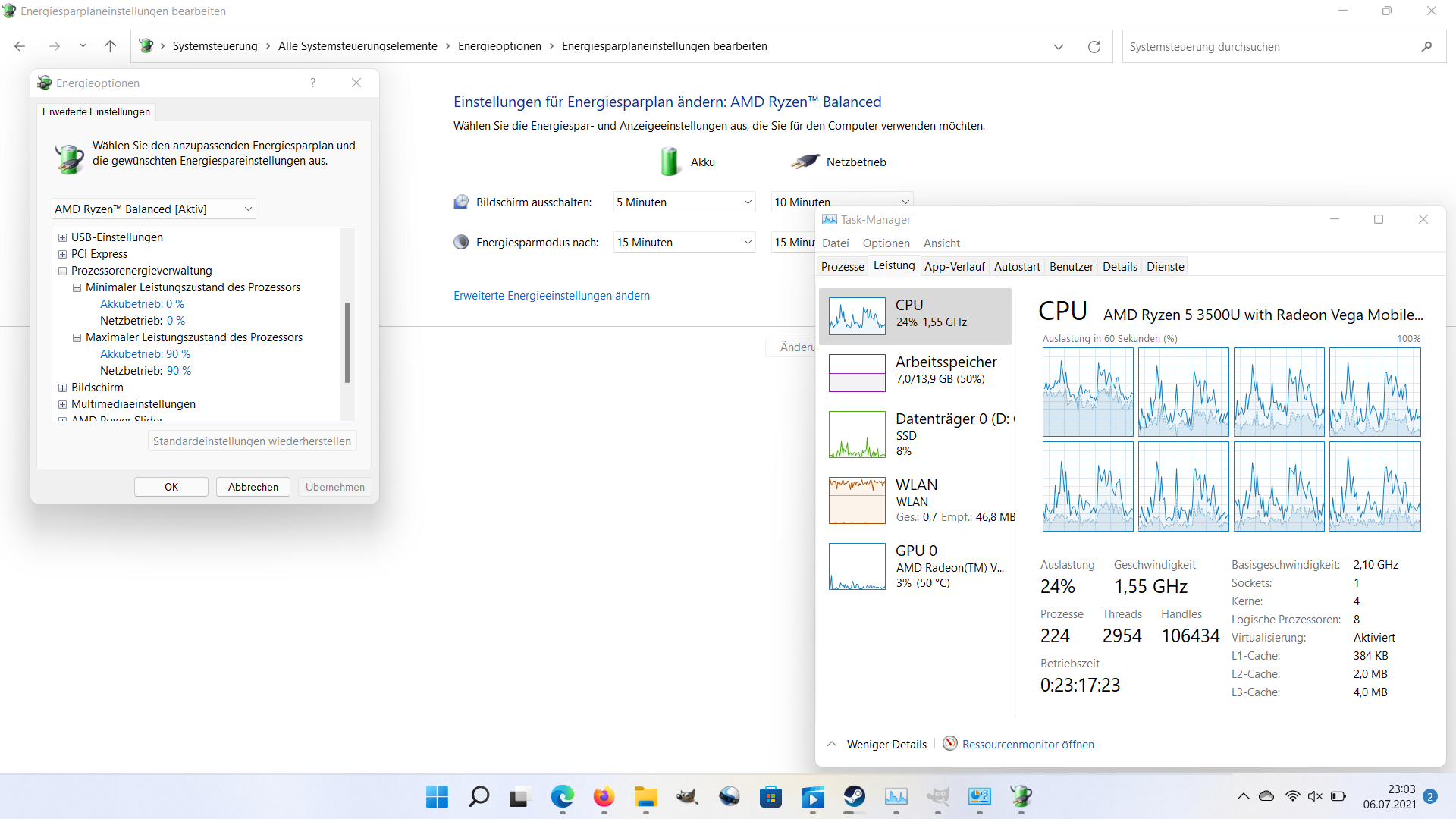Expand the Multimediaeinstellungen tree node
Image resolution: width=1456 pixels, height=819 pixels.
point(63,404)
